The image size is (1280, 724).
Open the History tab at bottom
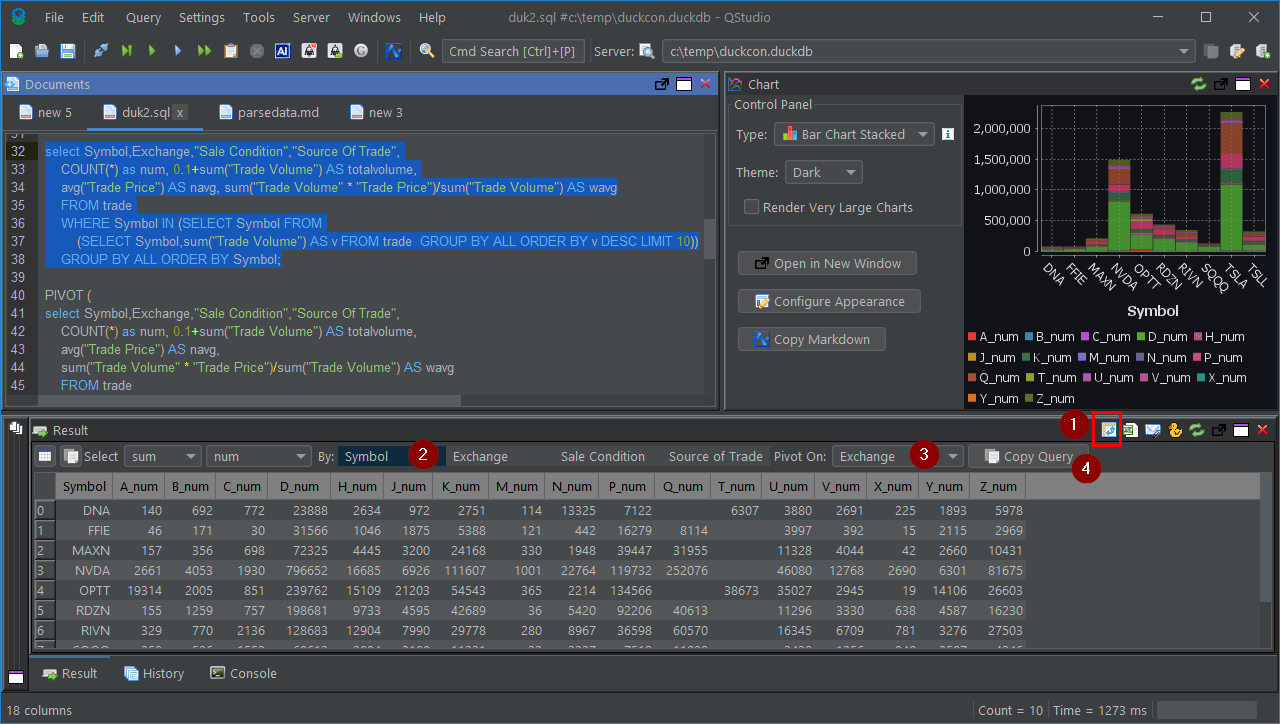pos(154,673)
